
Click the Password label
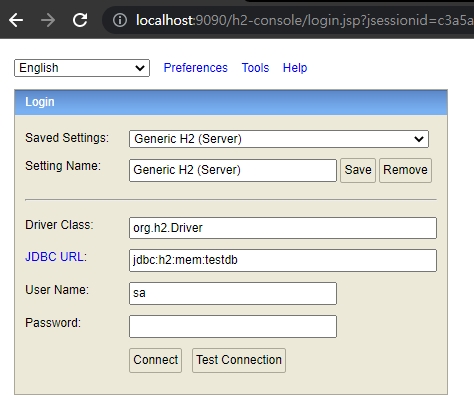[x=53, y=323]
